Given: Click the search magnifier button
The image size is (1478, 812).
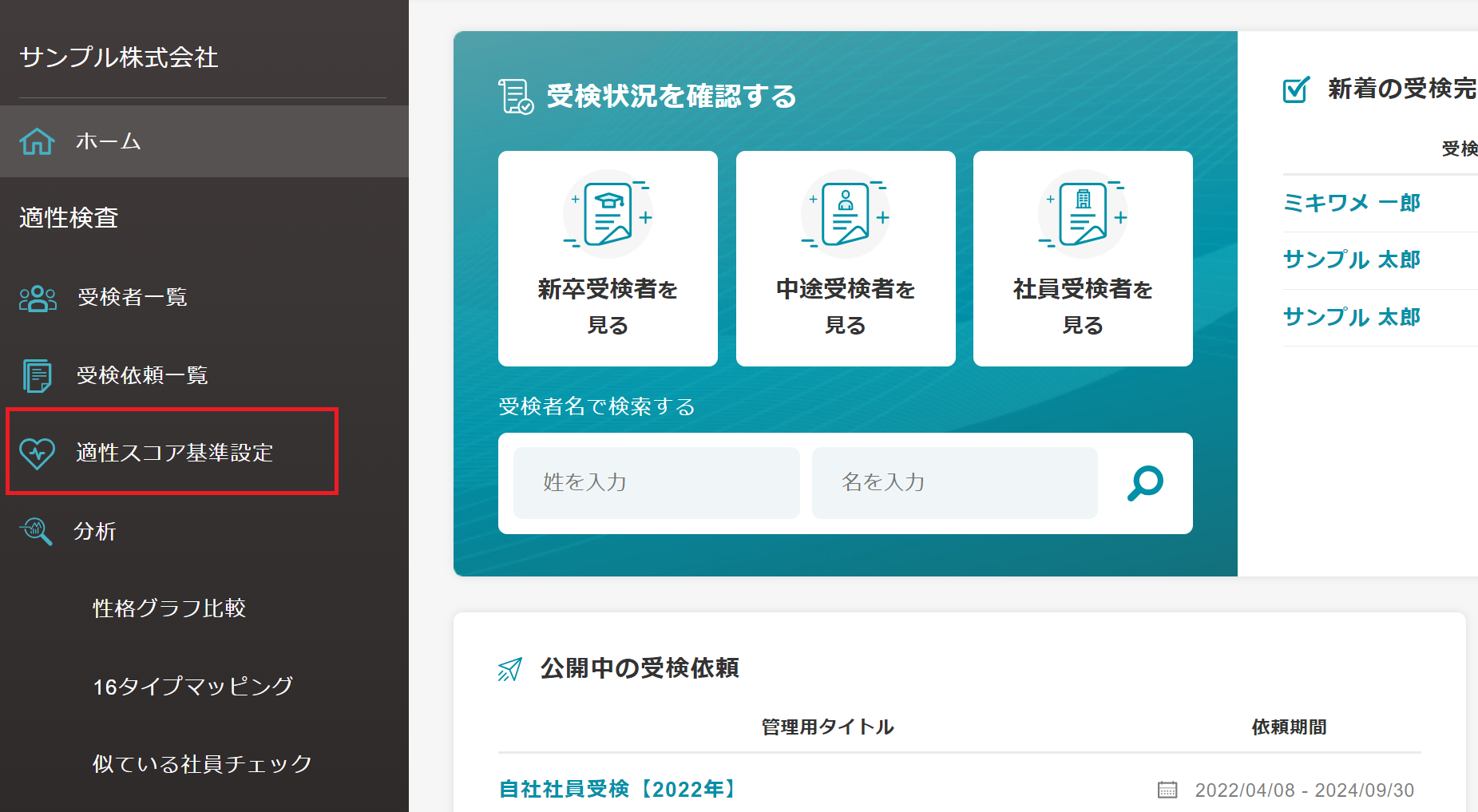Looking at the screenshot, I should point(1143,482).
